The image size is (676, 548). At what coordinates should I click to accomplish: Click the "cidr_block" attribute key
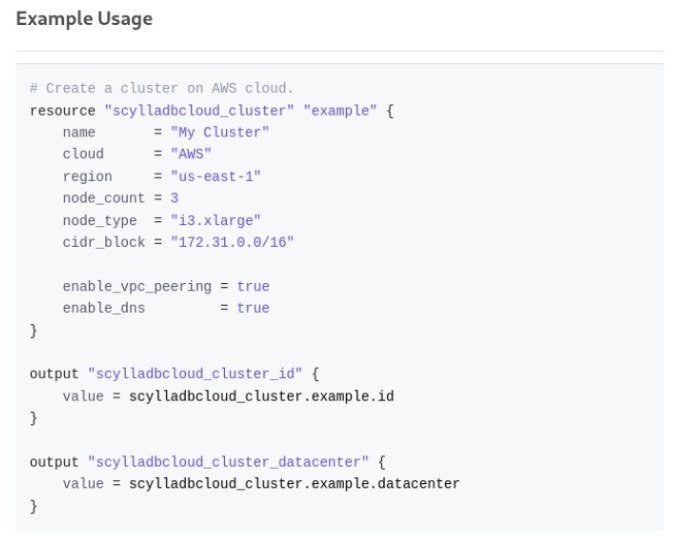point(104,242)
